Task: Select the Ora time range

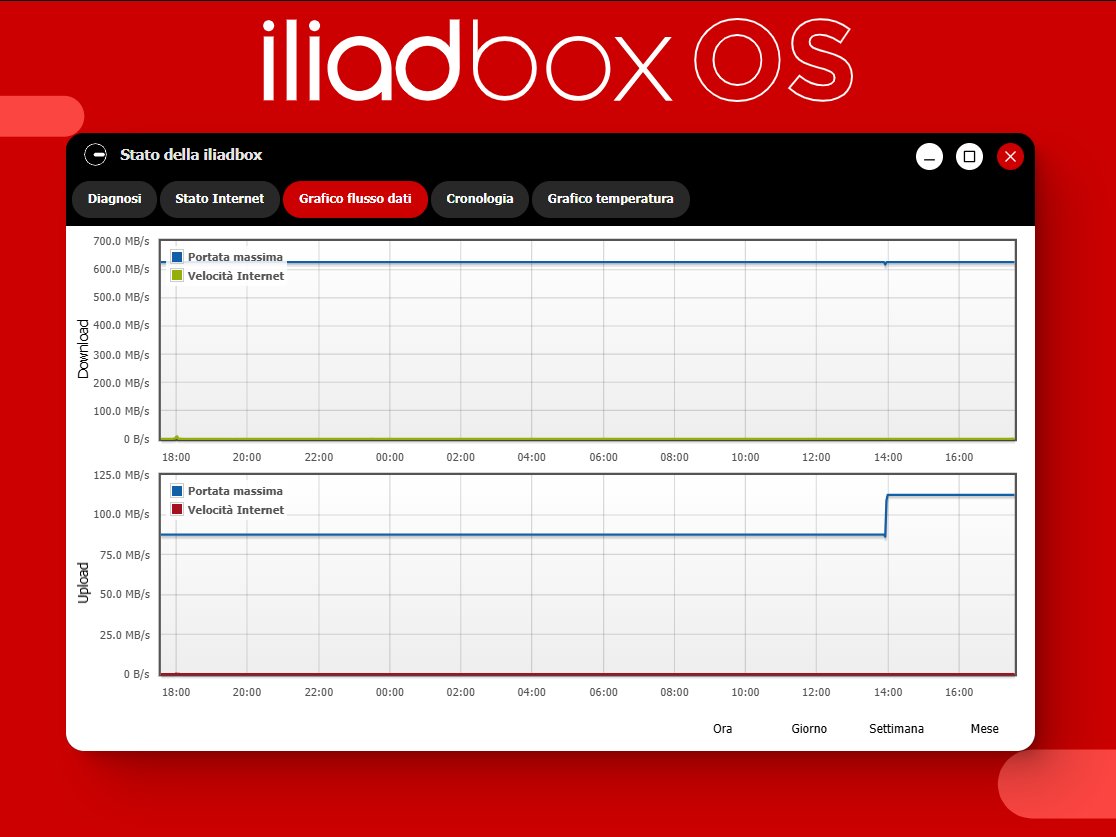Action: pos(722,728)
